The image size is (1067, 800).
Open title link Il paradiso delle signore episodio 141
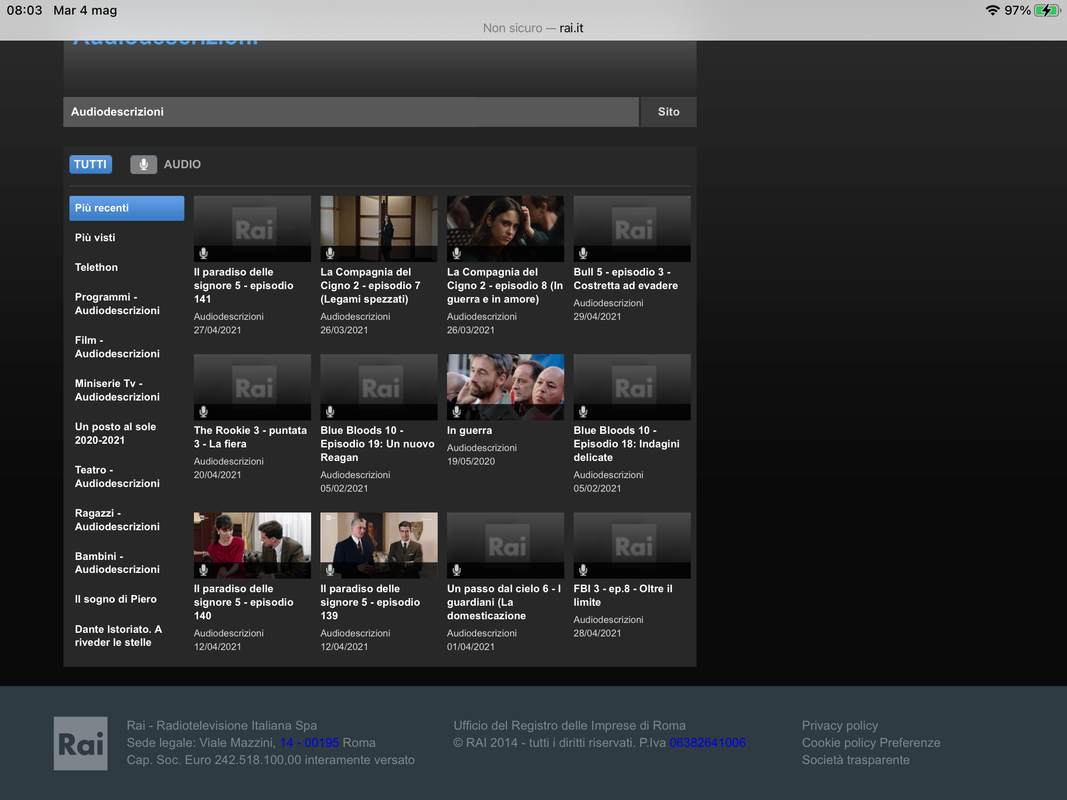[x=244, y=286]
